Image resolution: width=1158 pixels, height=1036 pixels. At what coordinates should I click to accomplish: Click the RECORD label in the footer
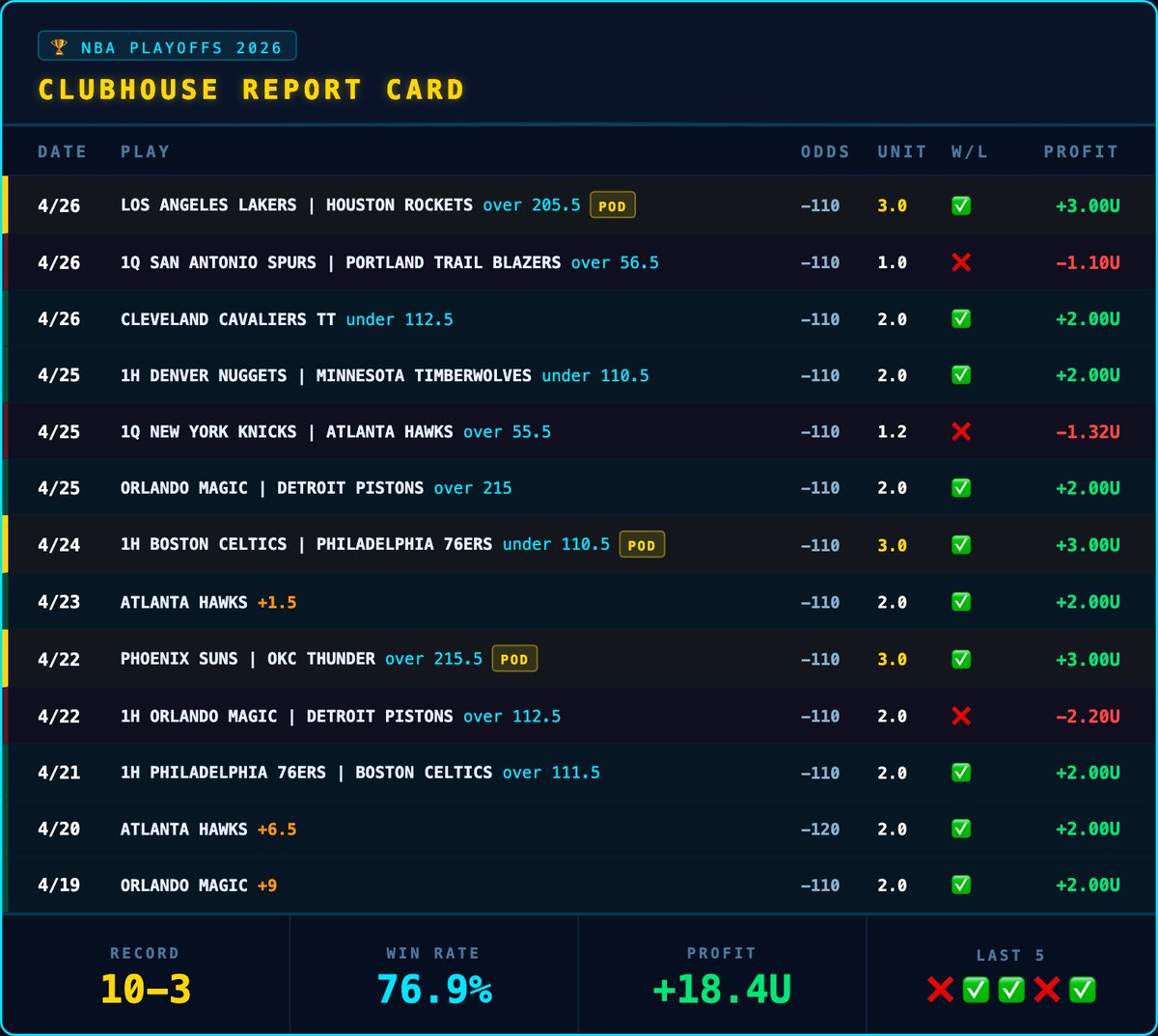point(145,953)
